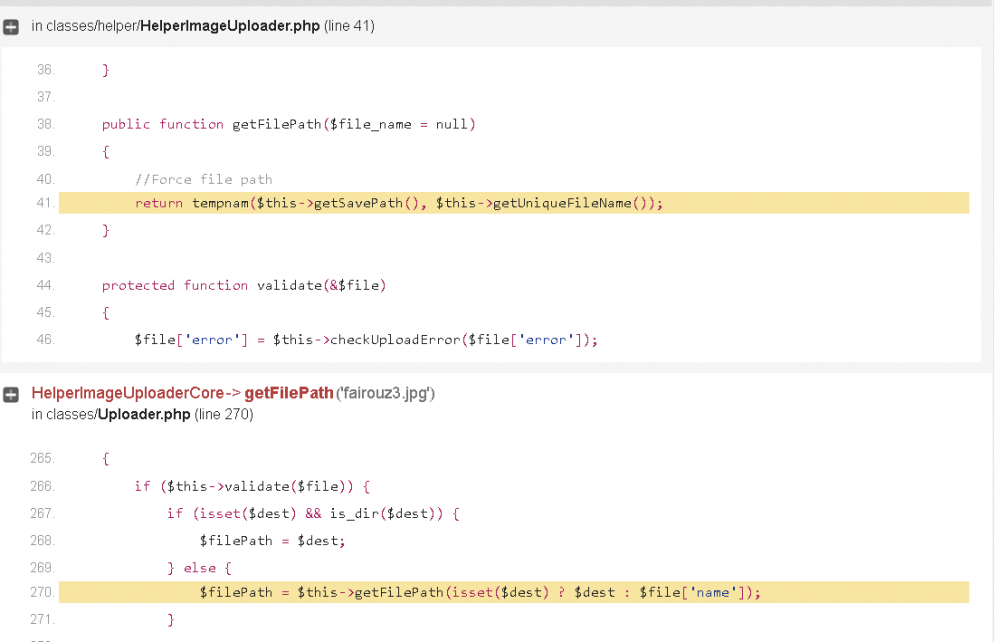Collapse the HelperImageUploader.php trace block

pos(11,27)
